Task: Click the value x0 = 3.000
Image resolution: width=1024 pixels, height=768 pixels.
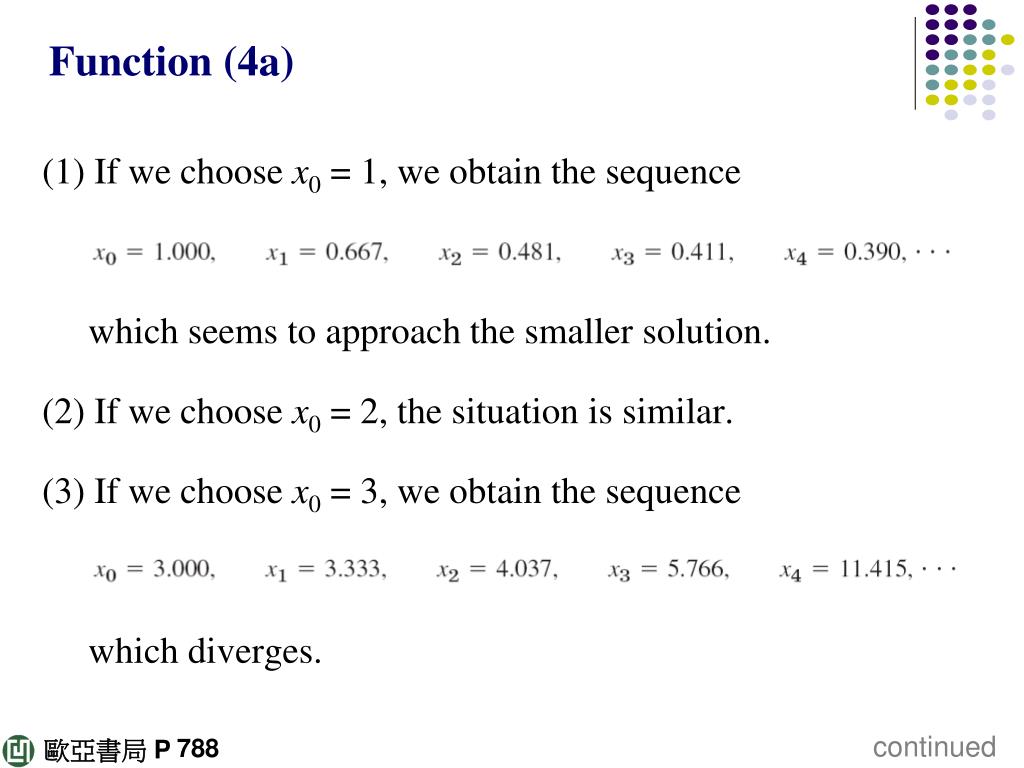Action: [154, 569]
